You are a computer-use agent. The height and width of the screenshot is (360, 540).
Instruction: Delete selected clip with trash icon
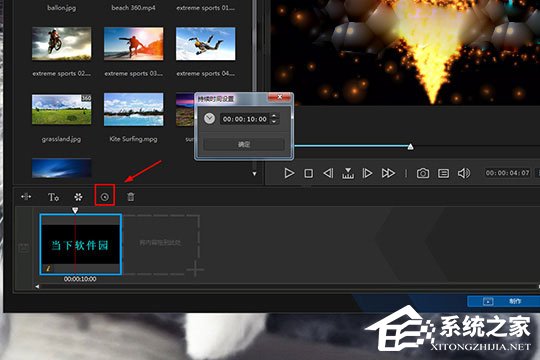pos(131,197)
